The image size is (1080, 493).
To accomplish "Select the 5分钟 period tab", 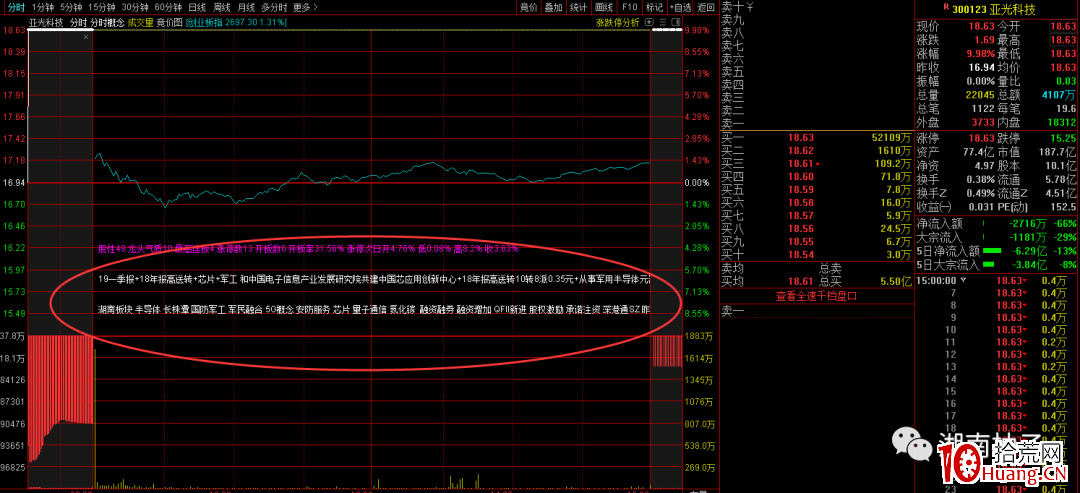I will pyautogui.click(x=71, y=7).
